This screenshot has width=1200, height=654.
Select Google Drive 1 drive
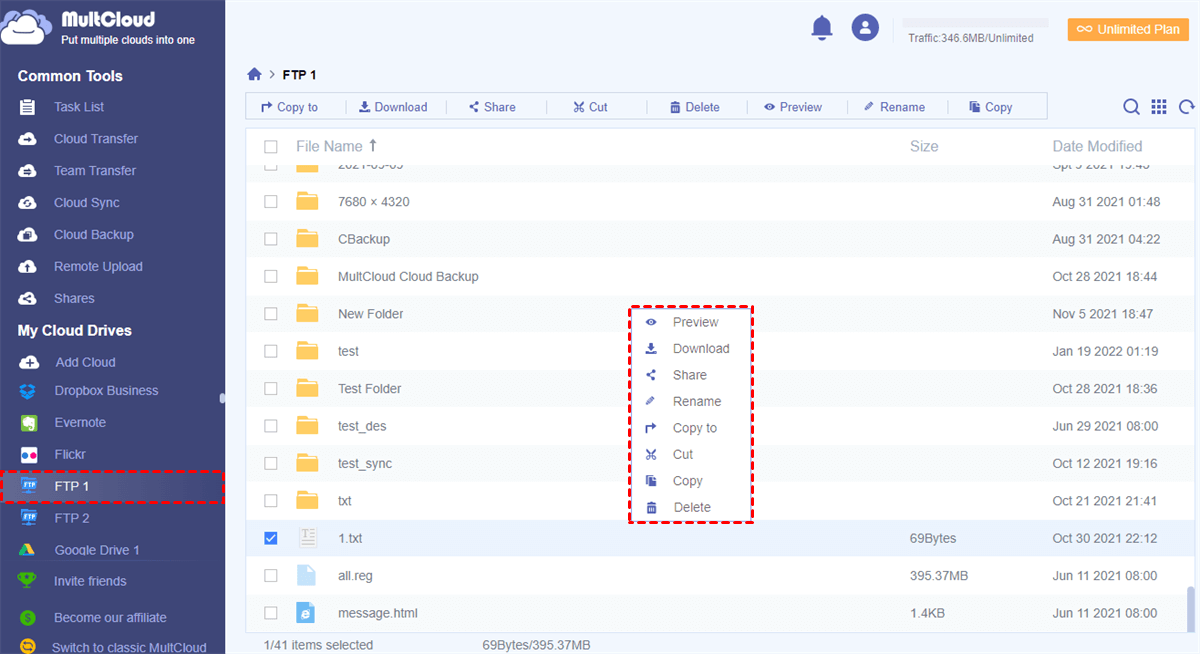coord(97,550)
